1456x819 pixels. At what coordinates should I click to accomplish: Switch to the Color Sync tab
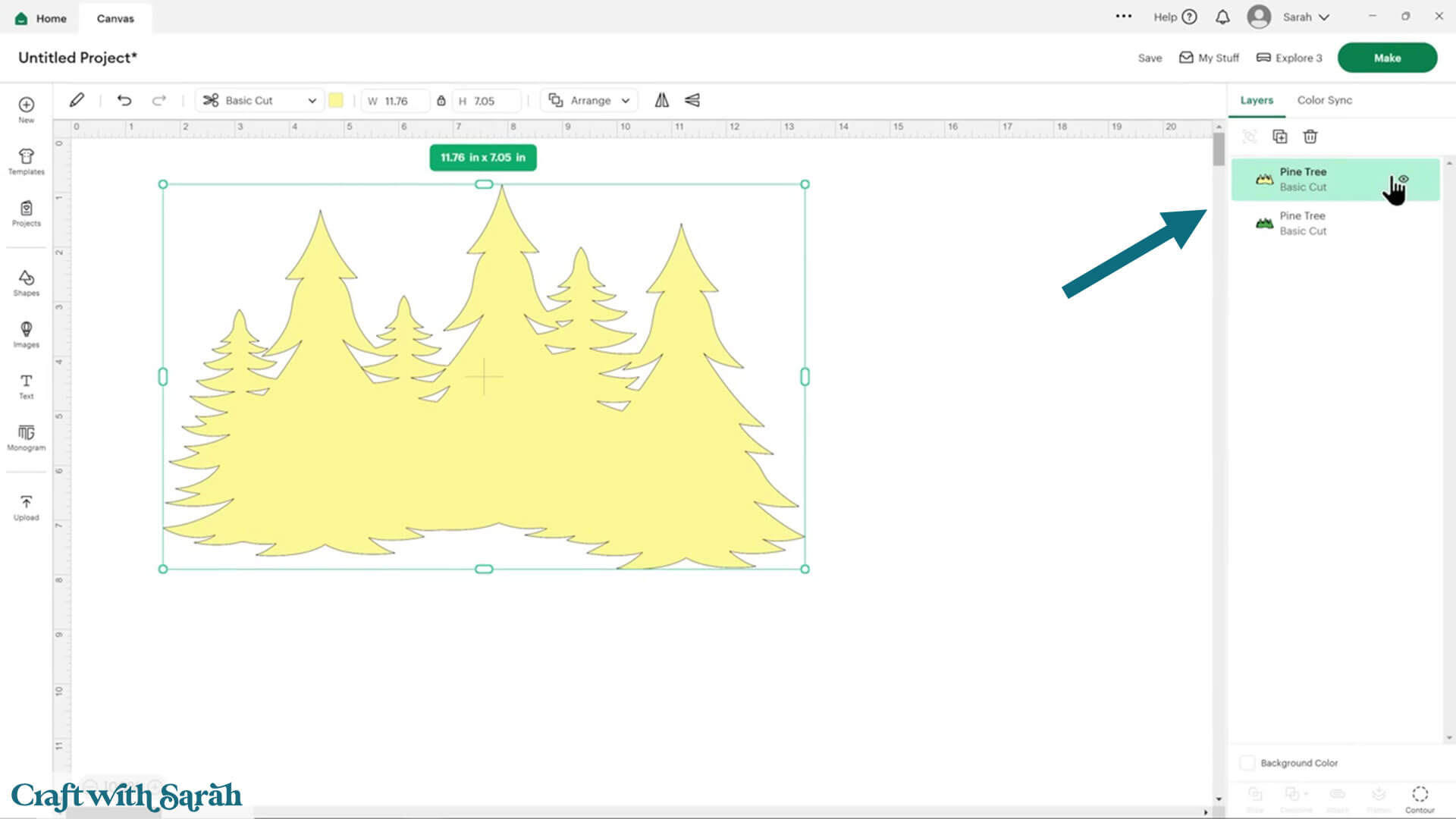pyautogui.click(x=1324, y=100)
